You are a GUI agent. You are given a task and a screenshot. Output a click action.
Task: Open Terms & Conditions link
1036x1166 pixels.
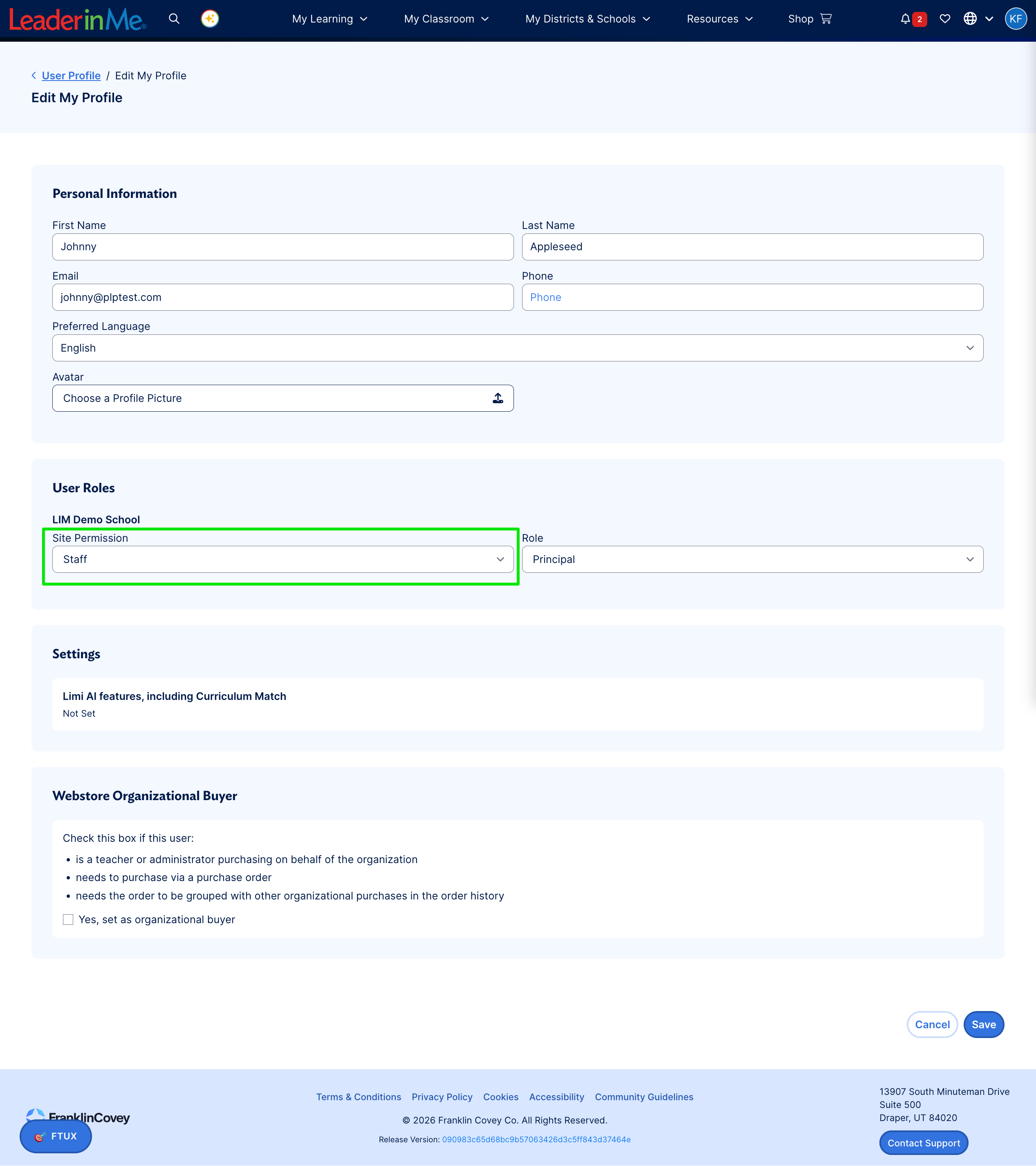point(358,1097)
